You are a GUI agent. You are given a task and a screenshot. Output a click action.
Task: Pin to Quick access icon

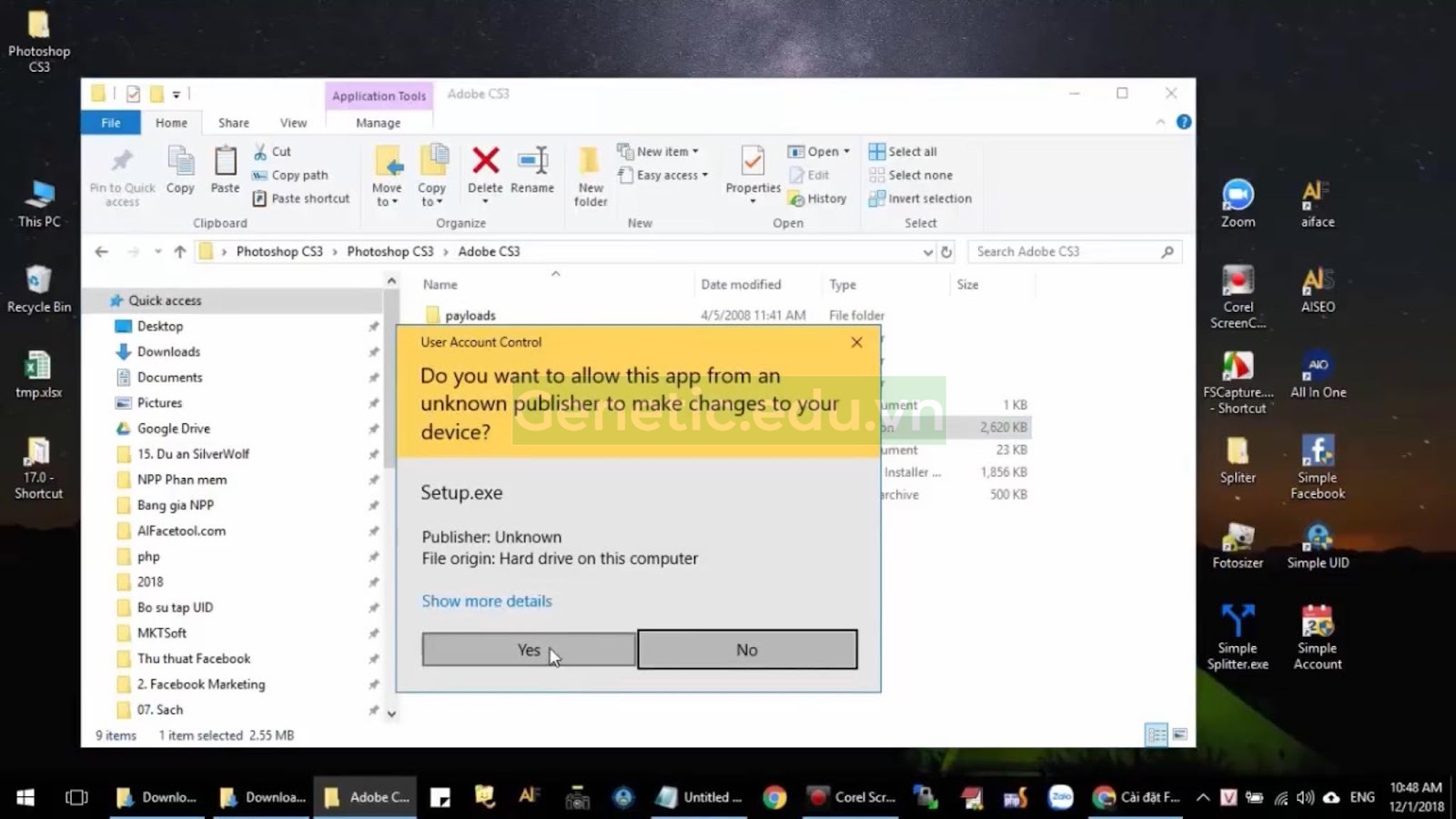point(122,162)
